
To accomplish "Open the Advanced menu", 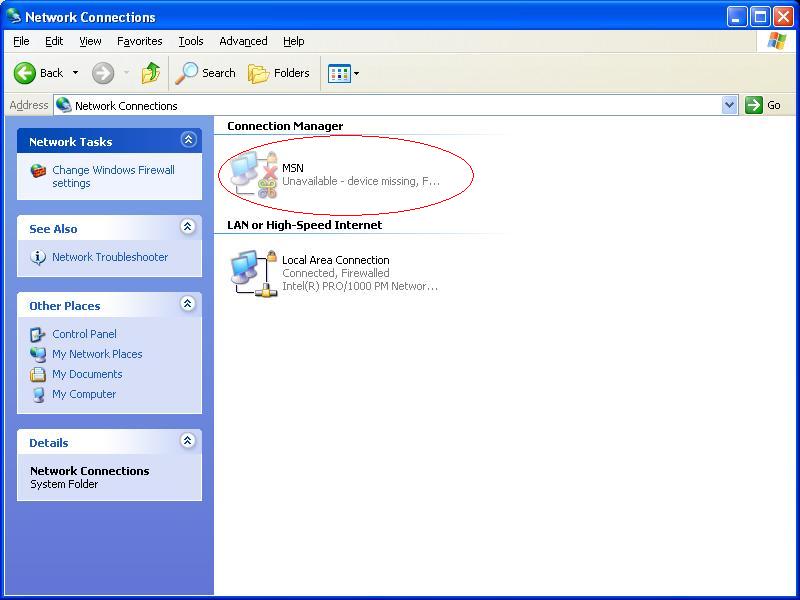I will coord(243,41).
